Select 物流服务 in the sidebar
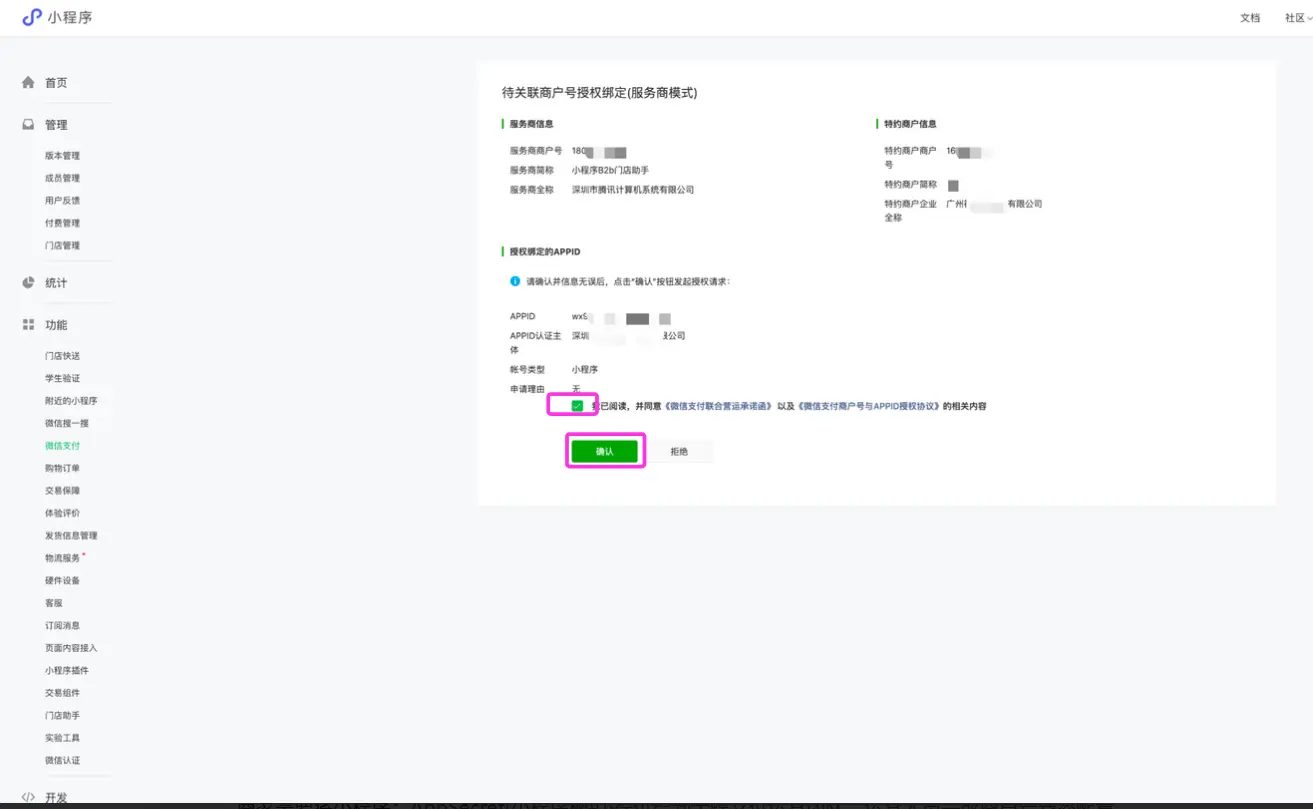The height and width of the screenshot is (809, 1313). (62, 558)
